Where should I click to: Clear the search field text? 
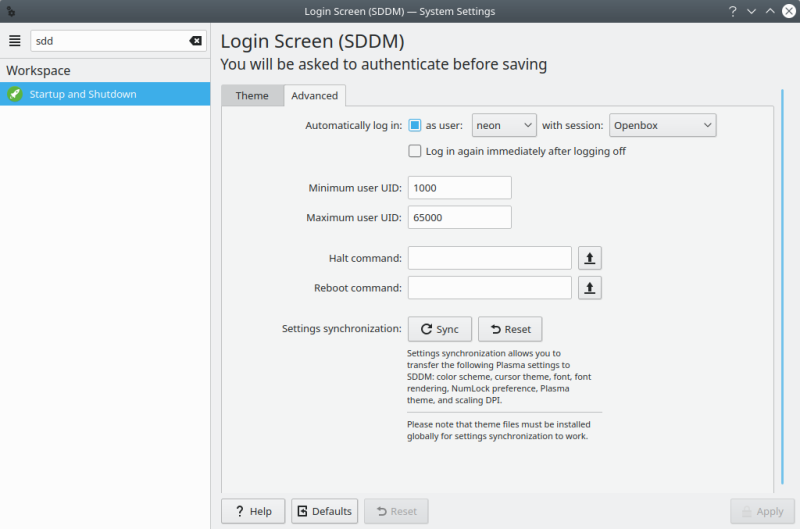point(195,41)
